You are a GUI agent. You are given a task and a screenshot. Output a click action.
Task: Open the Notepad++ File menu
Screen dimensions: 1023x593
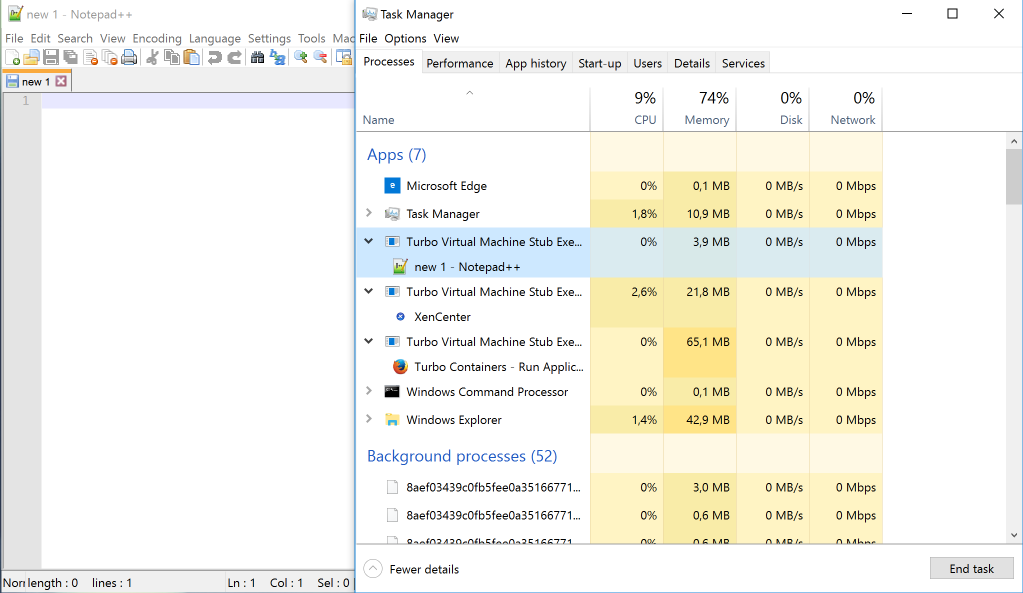tap(14, 38)
